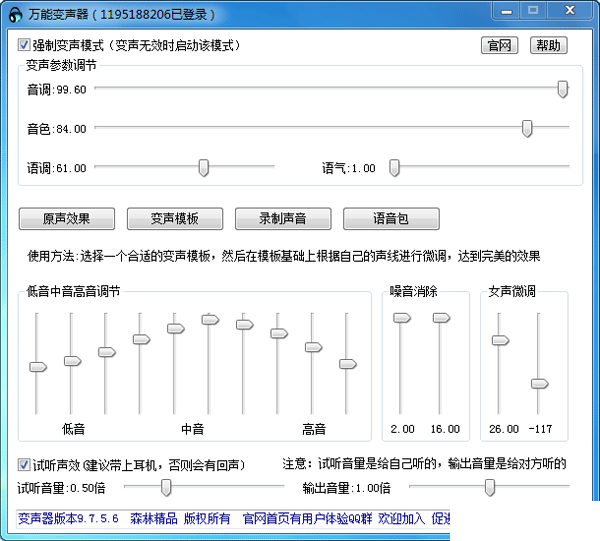Click tenth equalizer band slider thumb
The image size is (600, 541).
348,364
